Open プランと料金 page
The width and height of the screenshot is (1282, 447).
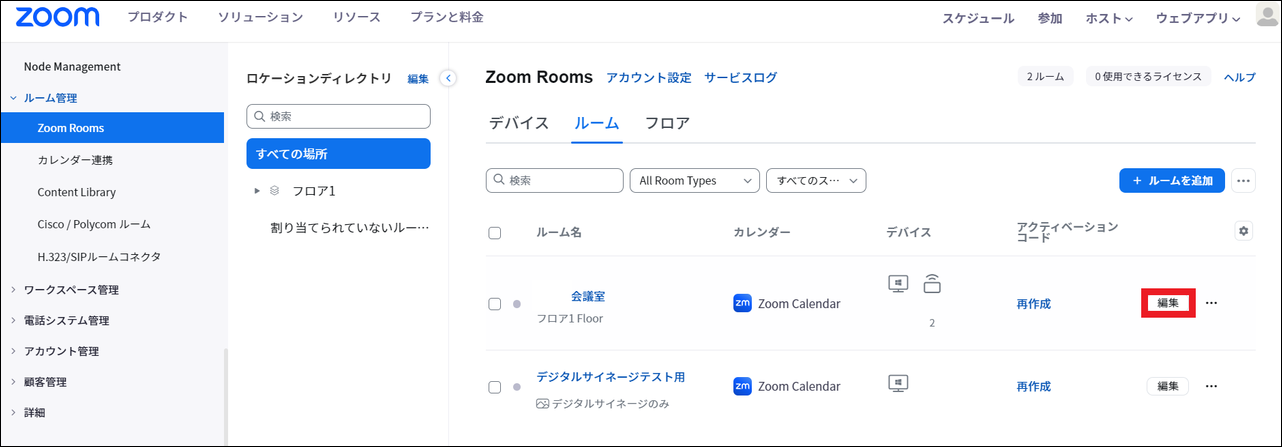click(447, 18)
